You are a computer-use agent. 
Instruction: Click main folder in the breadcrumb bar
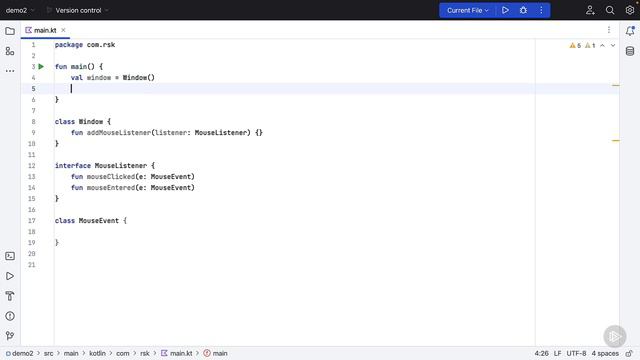(x=71, y=353)
